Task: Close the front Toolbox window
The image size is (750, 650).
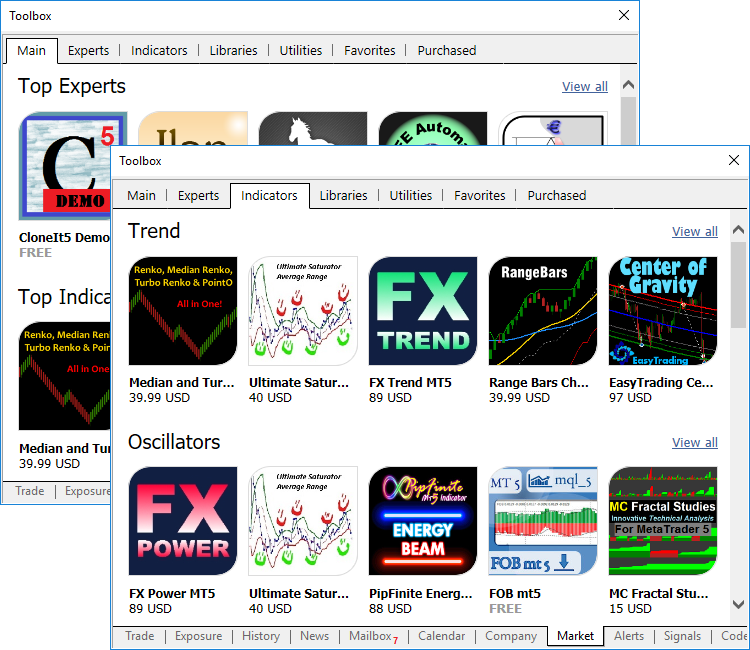Action: (734, 160)
